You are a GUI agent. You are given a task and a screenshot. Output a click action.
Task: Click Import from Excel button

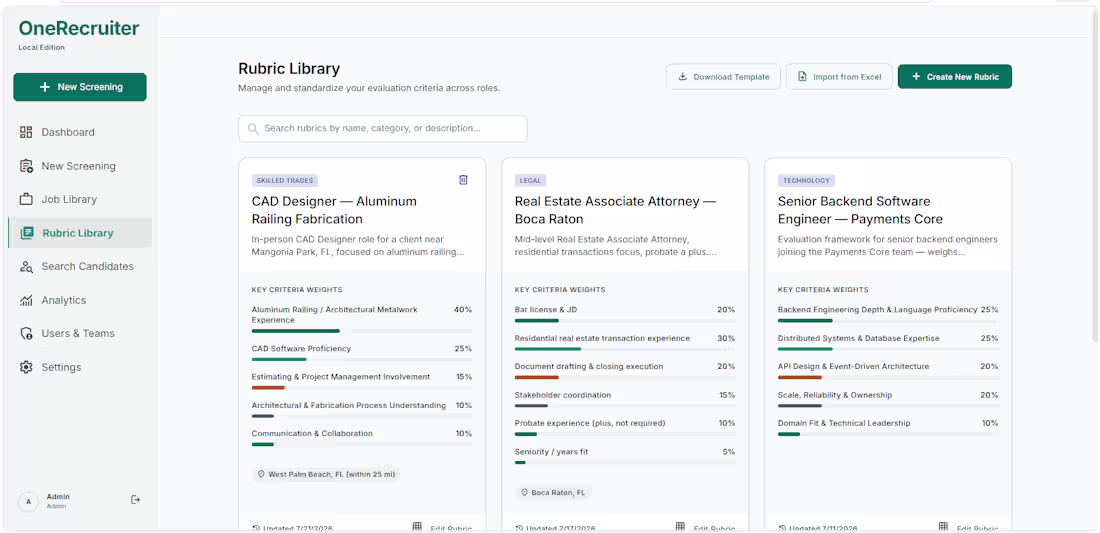(x=839, y=77)
